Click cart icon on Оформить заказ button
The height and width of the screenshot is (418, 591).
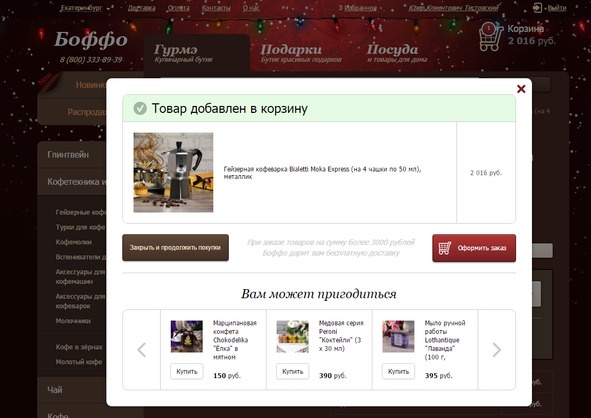[x=445, y=248]
